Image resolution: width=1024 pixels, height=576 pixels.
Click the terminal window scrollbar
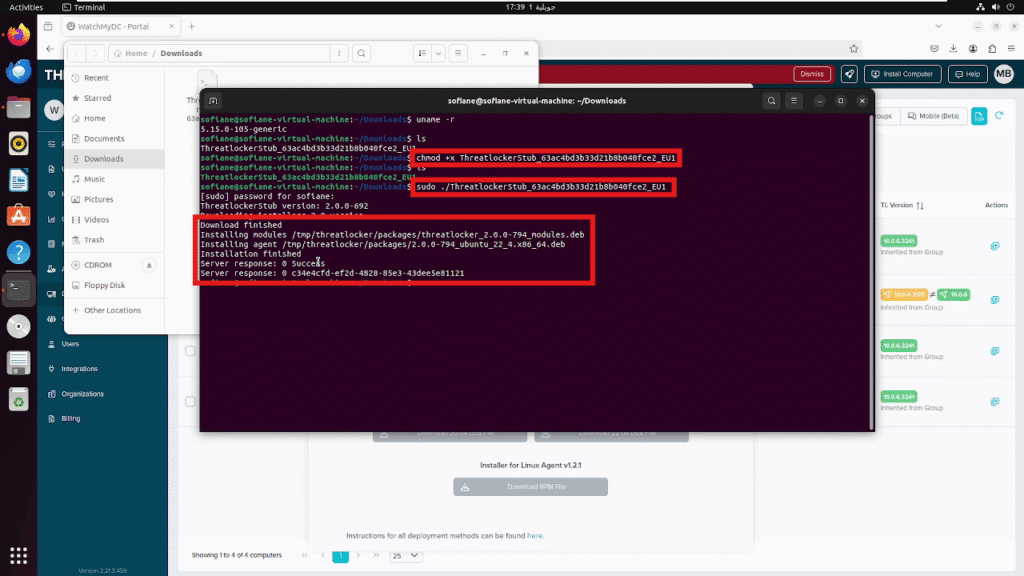click(871, 272)
